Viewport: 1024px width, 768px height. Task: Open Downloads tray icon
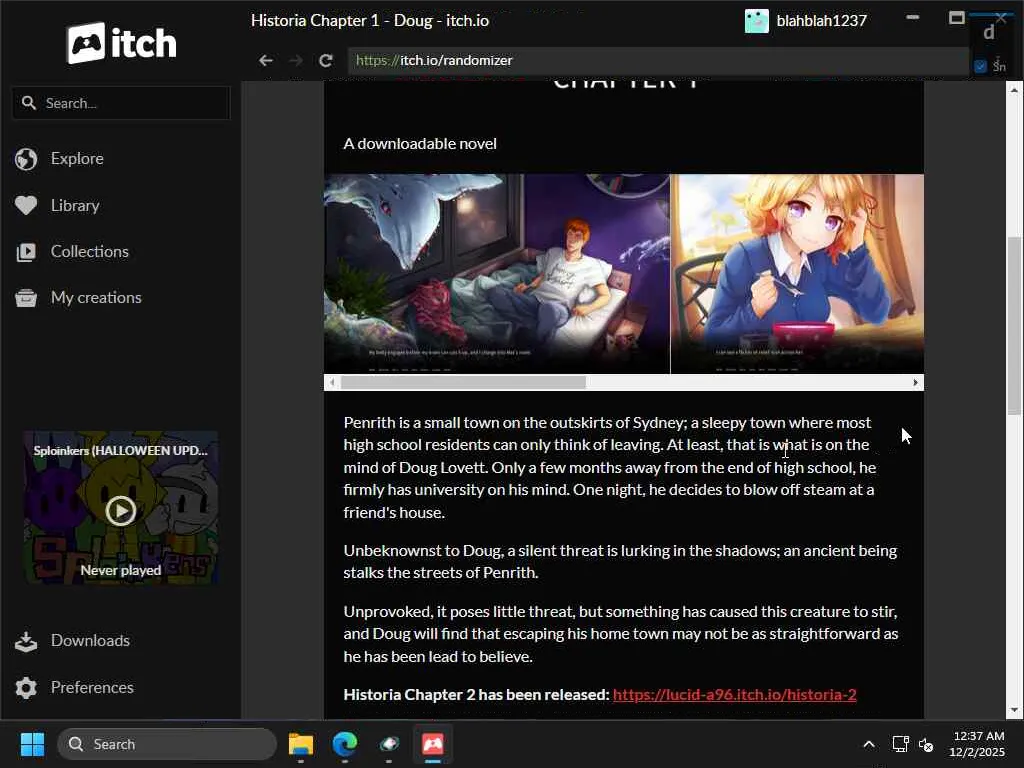[26, 641]
